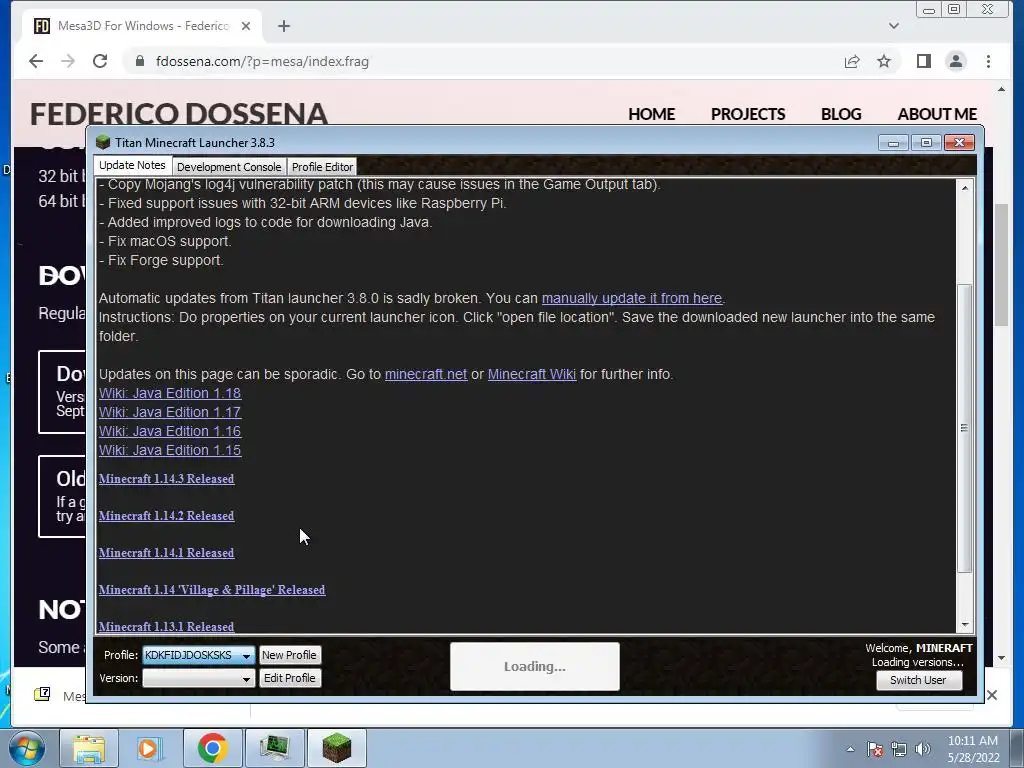Reload the fdossena.com page
Viewport: 1024px width, 768px height.
click(100, 61)
